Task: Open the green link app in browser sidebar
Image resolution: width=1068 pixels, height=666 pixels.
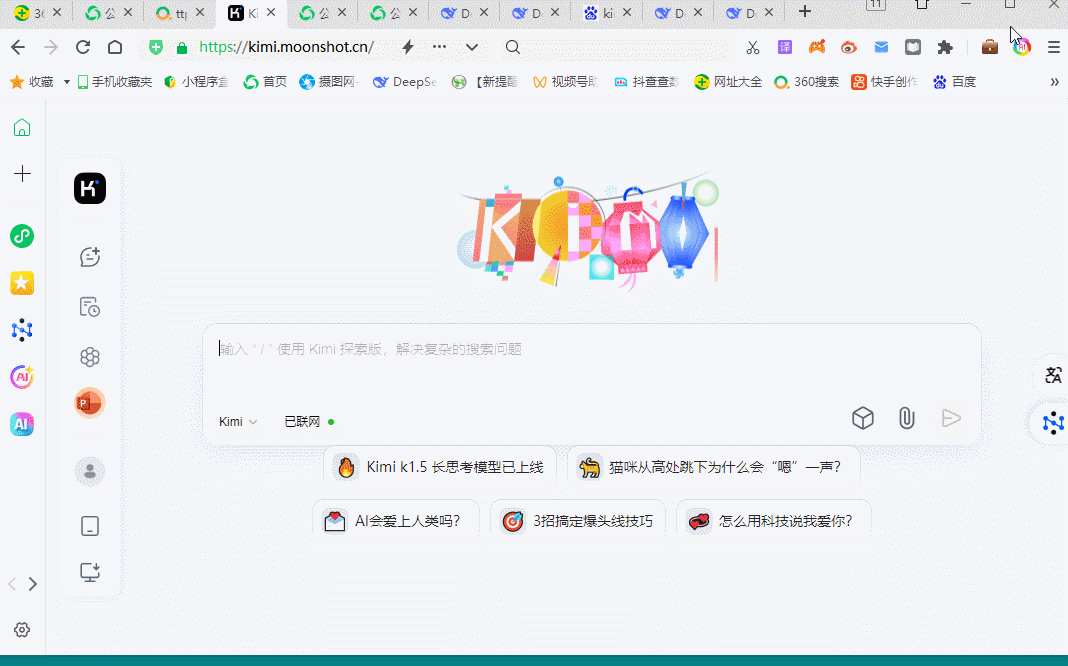Action: pos(22,236)
